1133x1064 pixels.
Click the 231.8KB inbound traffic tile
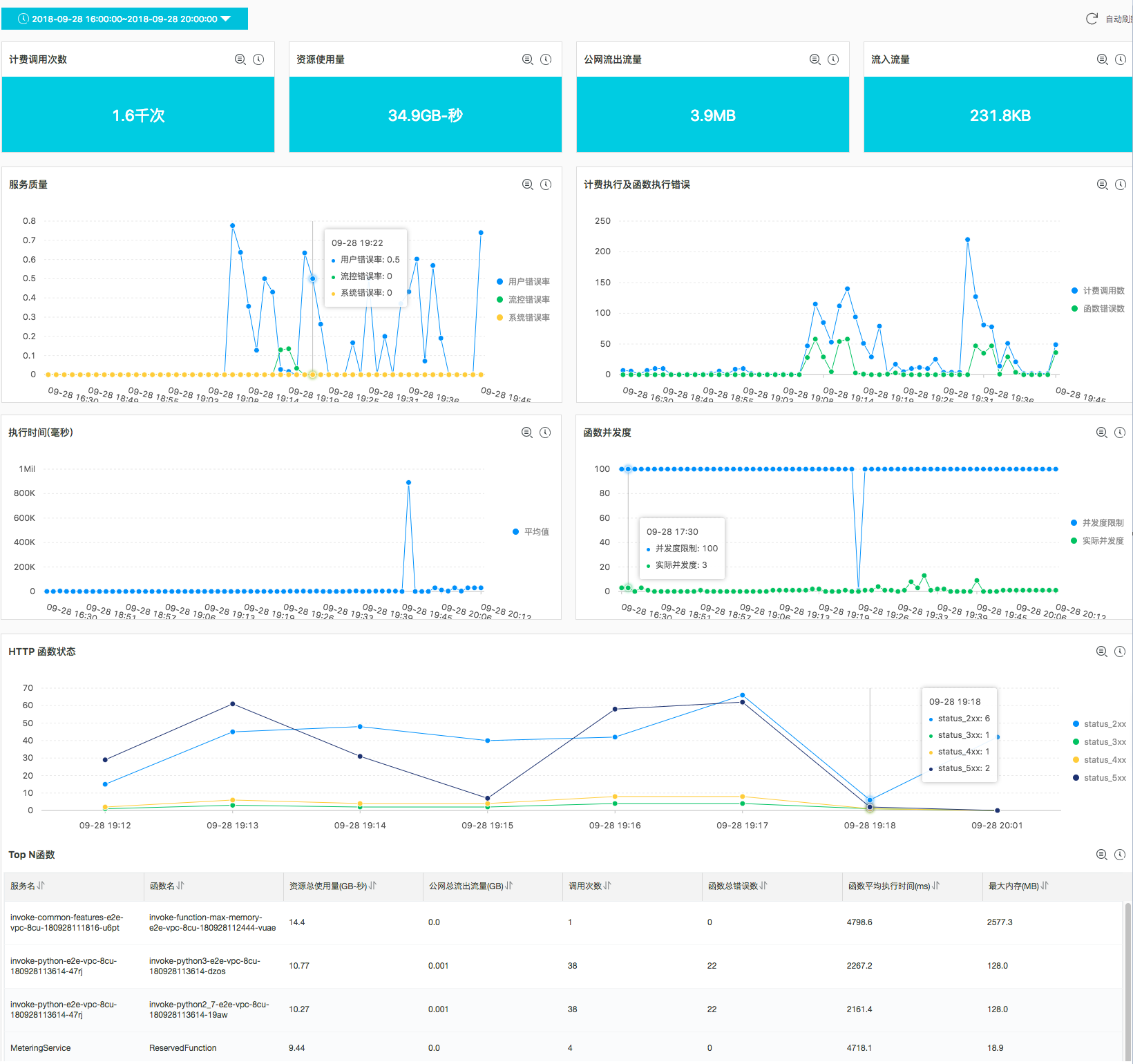[x=998, y=115]
